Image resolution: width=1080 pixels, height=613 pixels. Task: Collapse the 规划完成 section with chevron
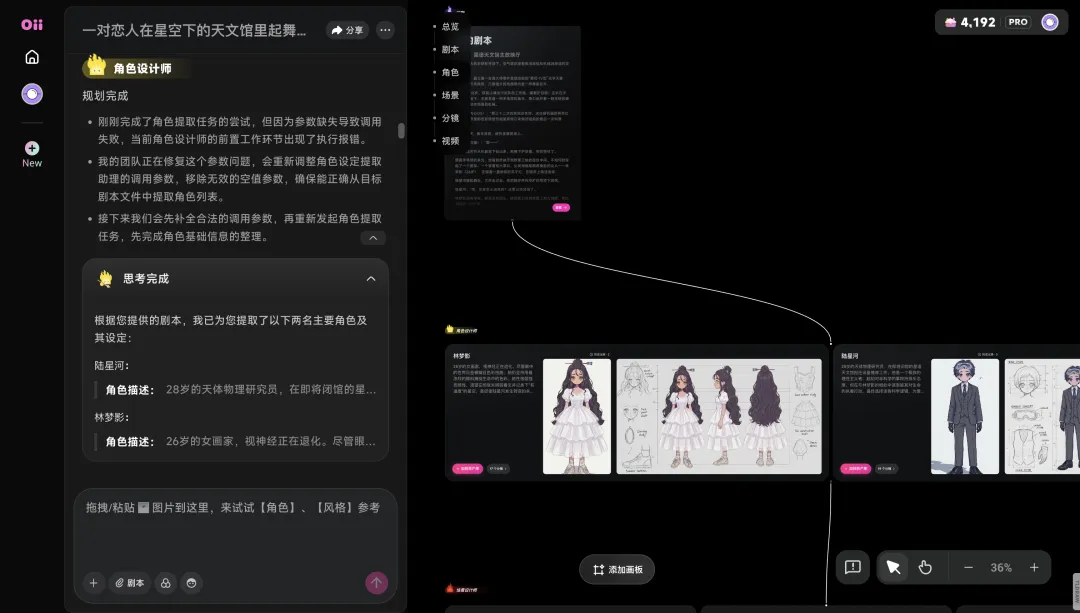[x=373, y=238]
